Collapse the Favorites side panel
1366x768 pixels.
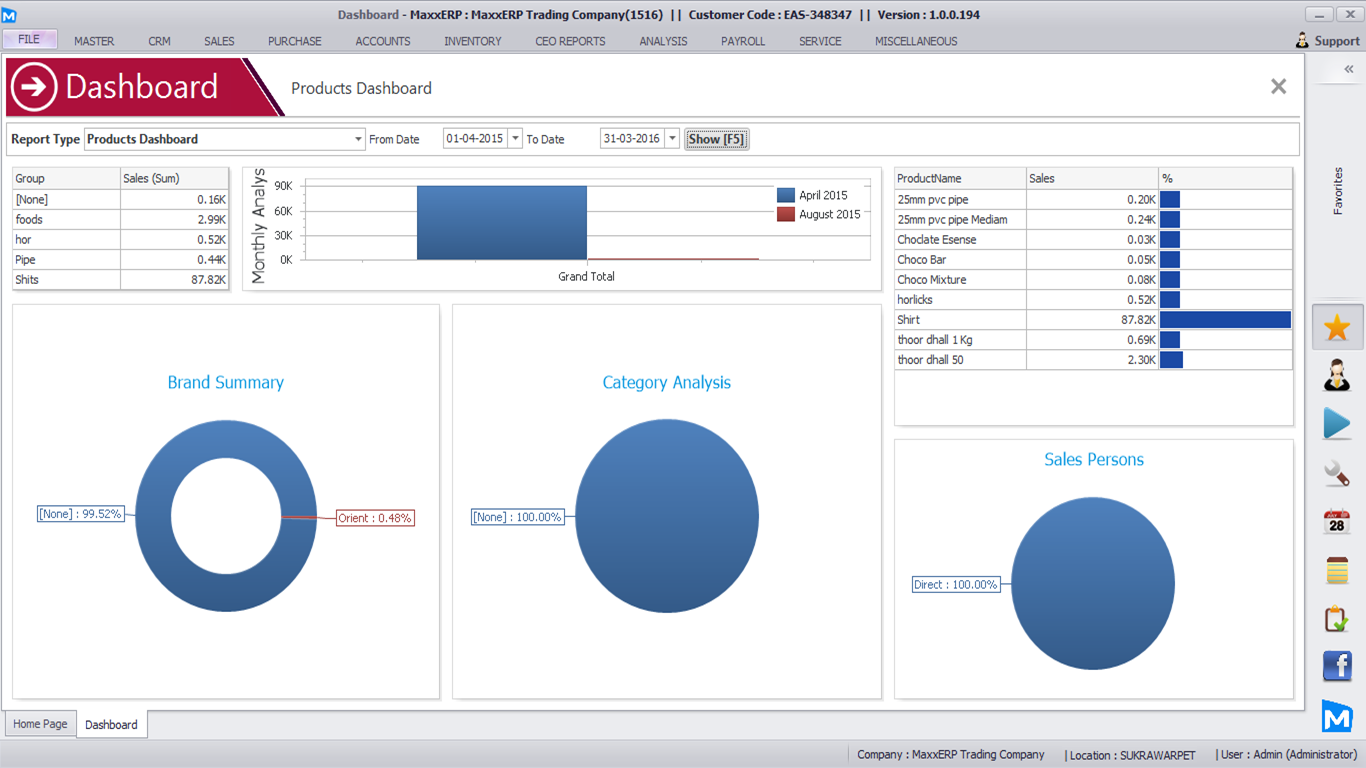point(1348,69)
